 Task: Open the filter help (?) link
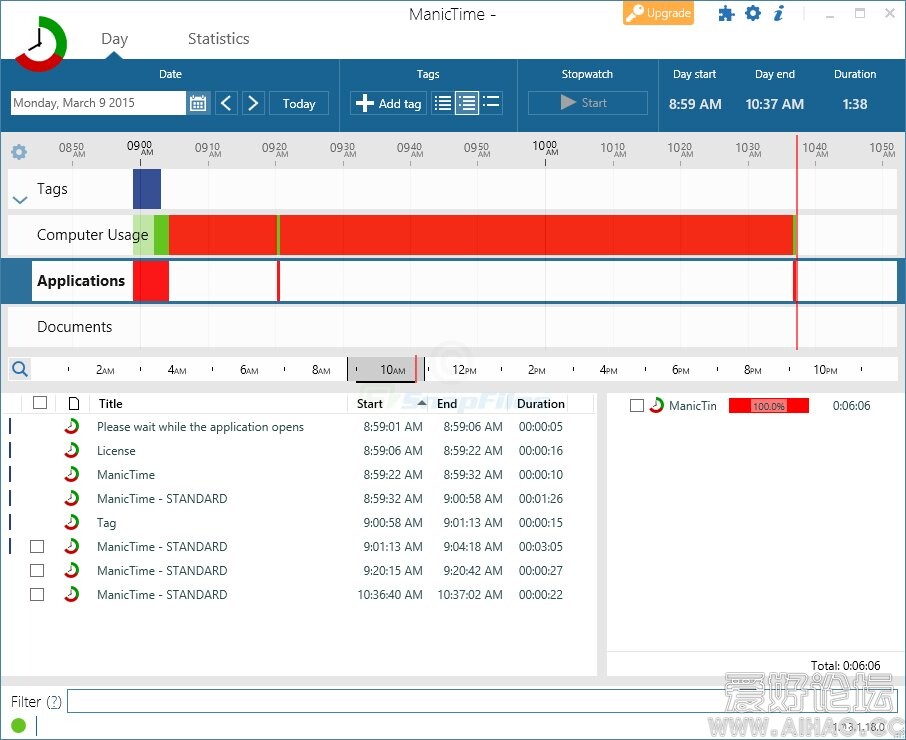[54, 701]
